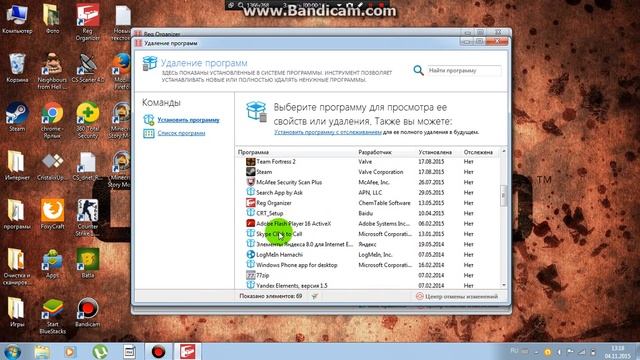The width and height of the screenshot is (640, 360).
Task: Open the Mozilla Firefox desktop shortcut
Action: pos(122,71)
